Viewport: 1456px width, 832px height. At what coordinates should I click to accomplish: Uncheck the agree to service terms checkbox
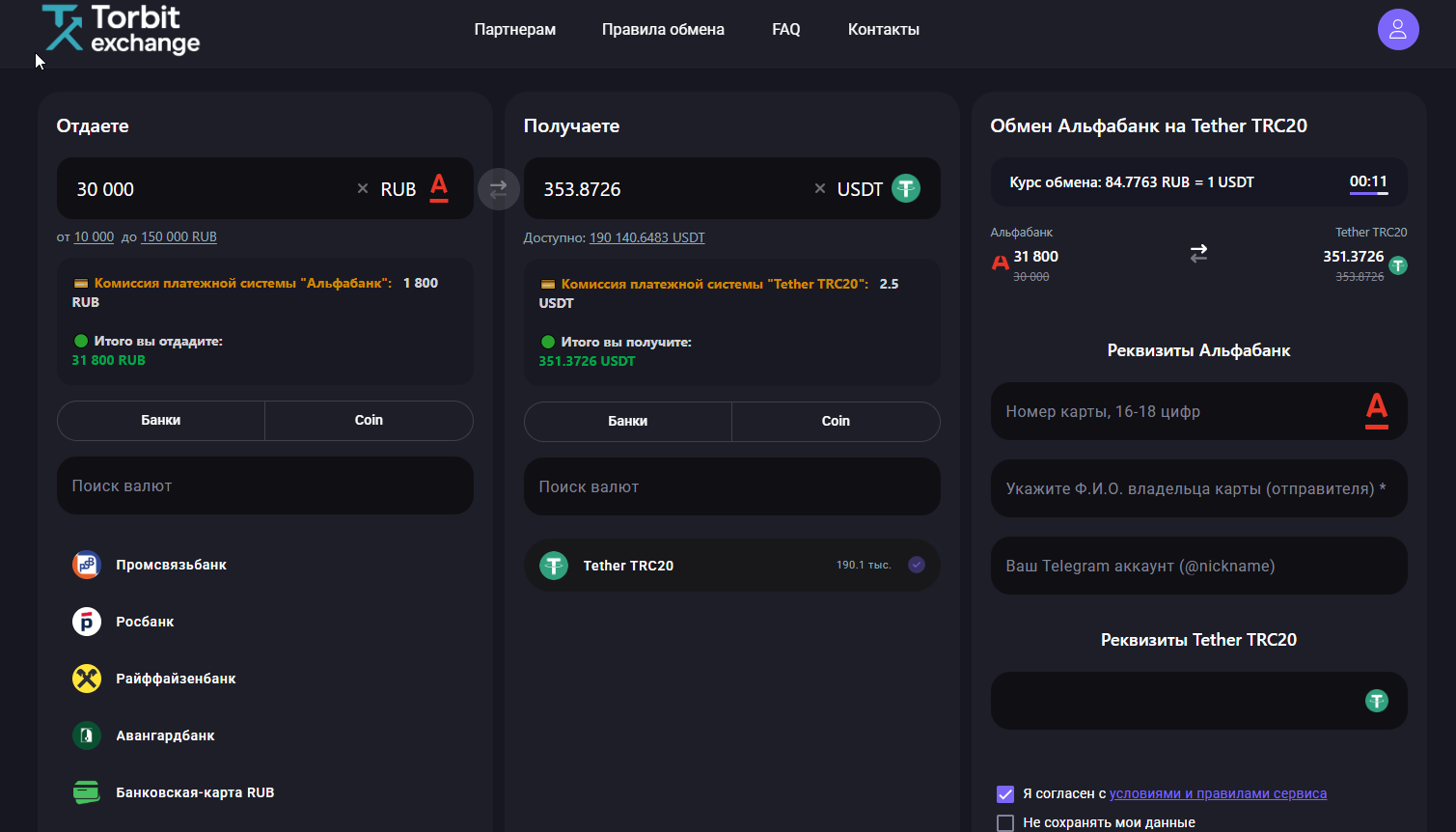pyautogui.click(x=1005, y=793)
